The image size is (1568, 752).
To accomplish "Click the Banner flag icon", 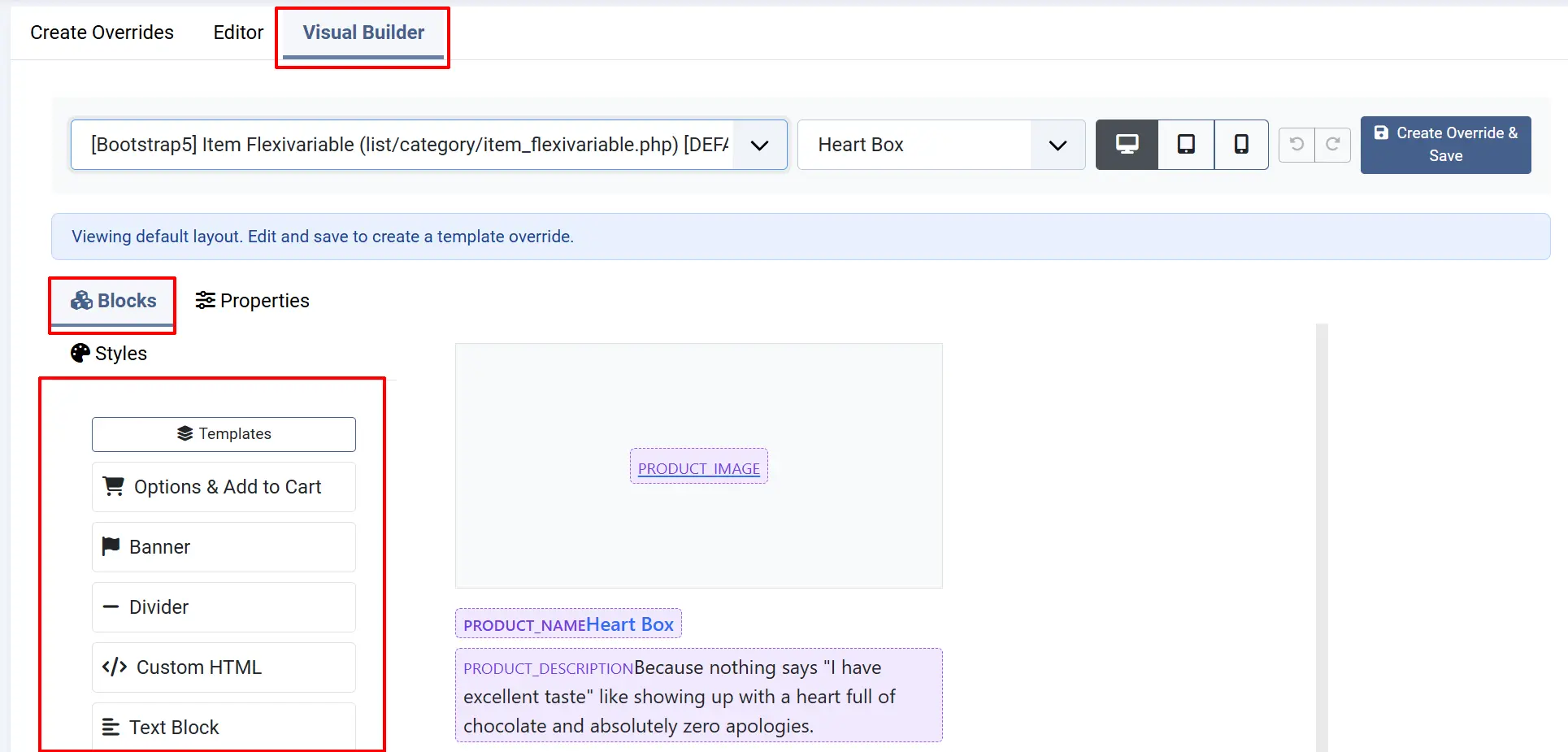I will coord(111,546).
